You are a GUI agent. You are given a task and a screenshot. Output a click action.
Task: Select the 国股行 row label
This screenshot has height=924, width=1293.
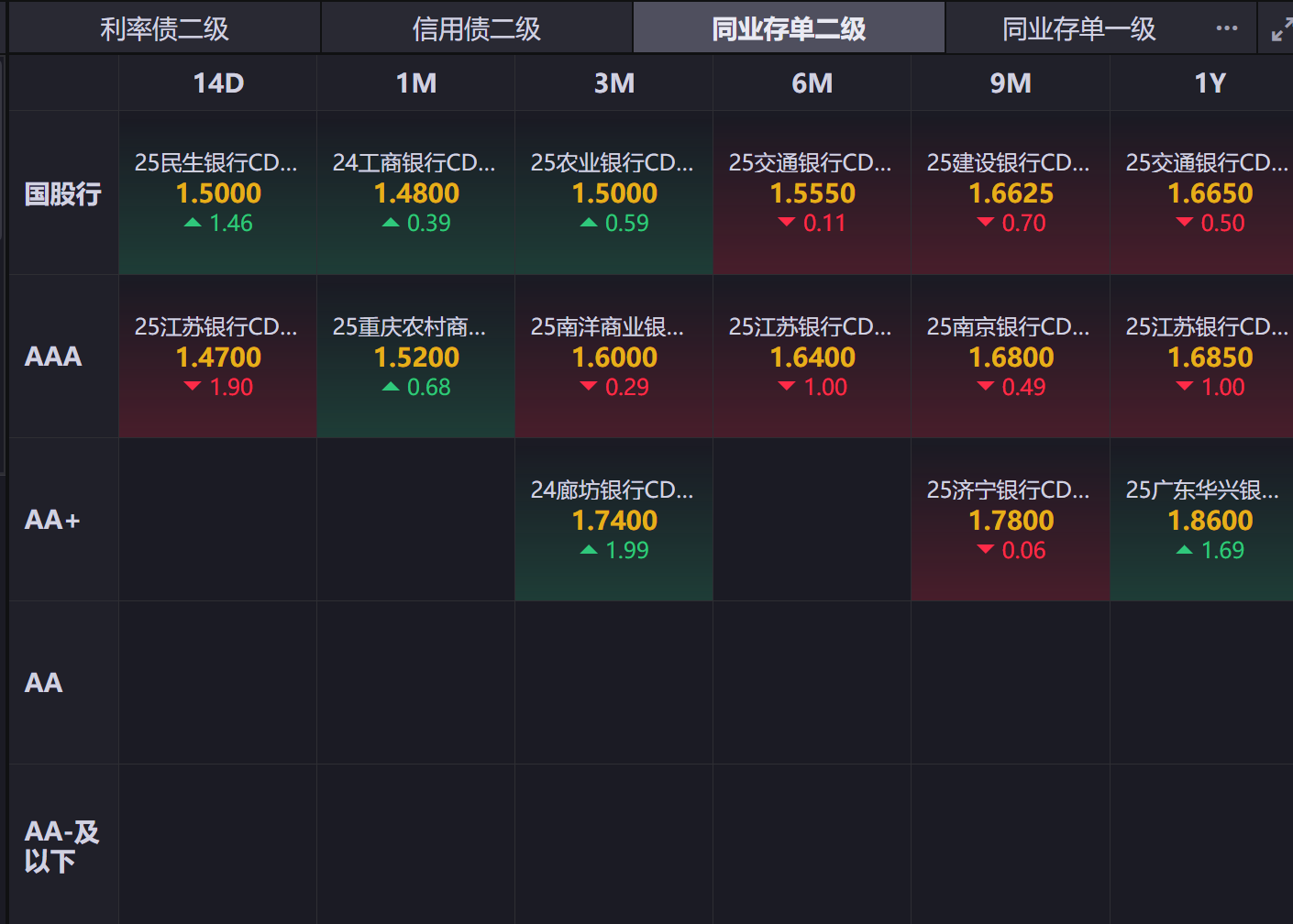[x=63, y=193]
